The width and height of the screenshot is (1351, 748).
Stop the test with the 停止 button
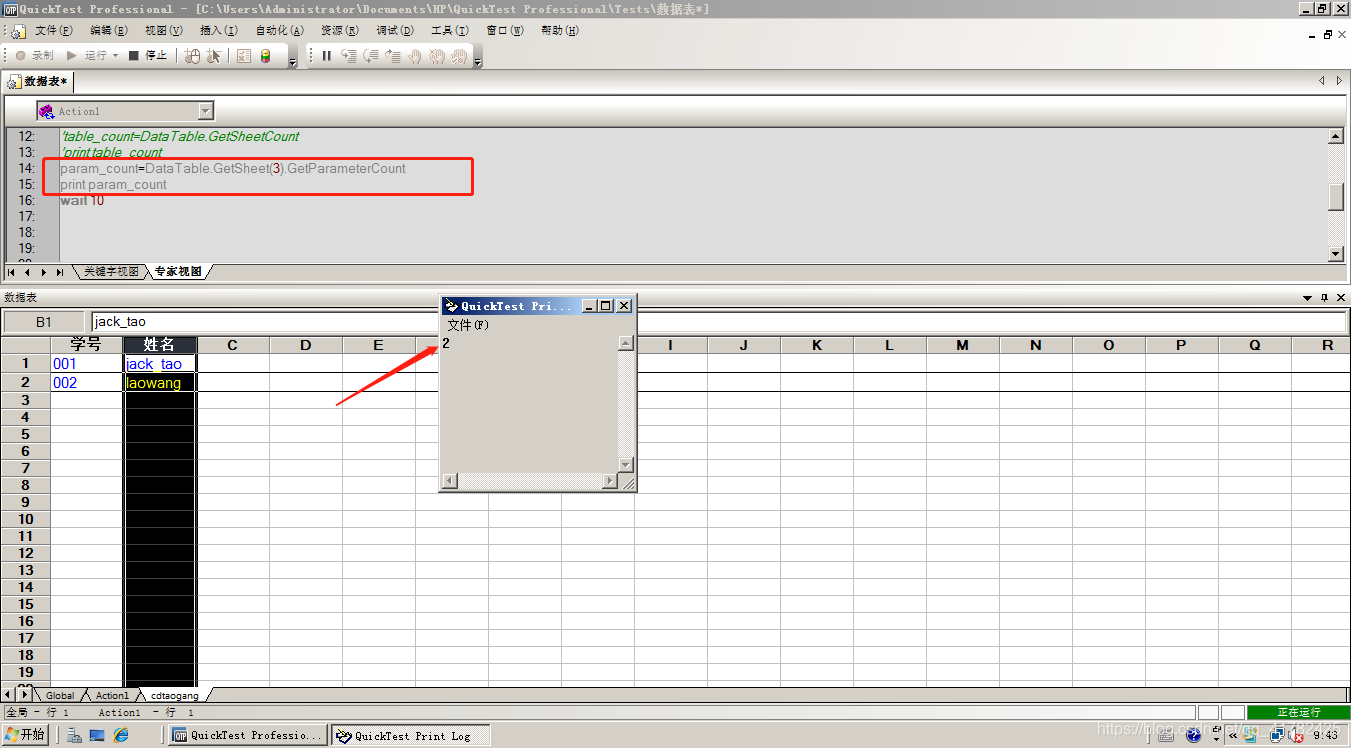tap(148, 56)
